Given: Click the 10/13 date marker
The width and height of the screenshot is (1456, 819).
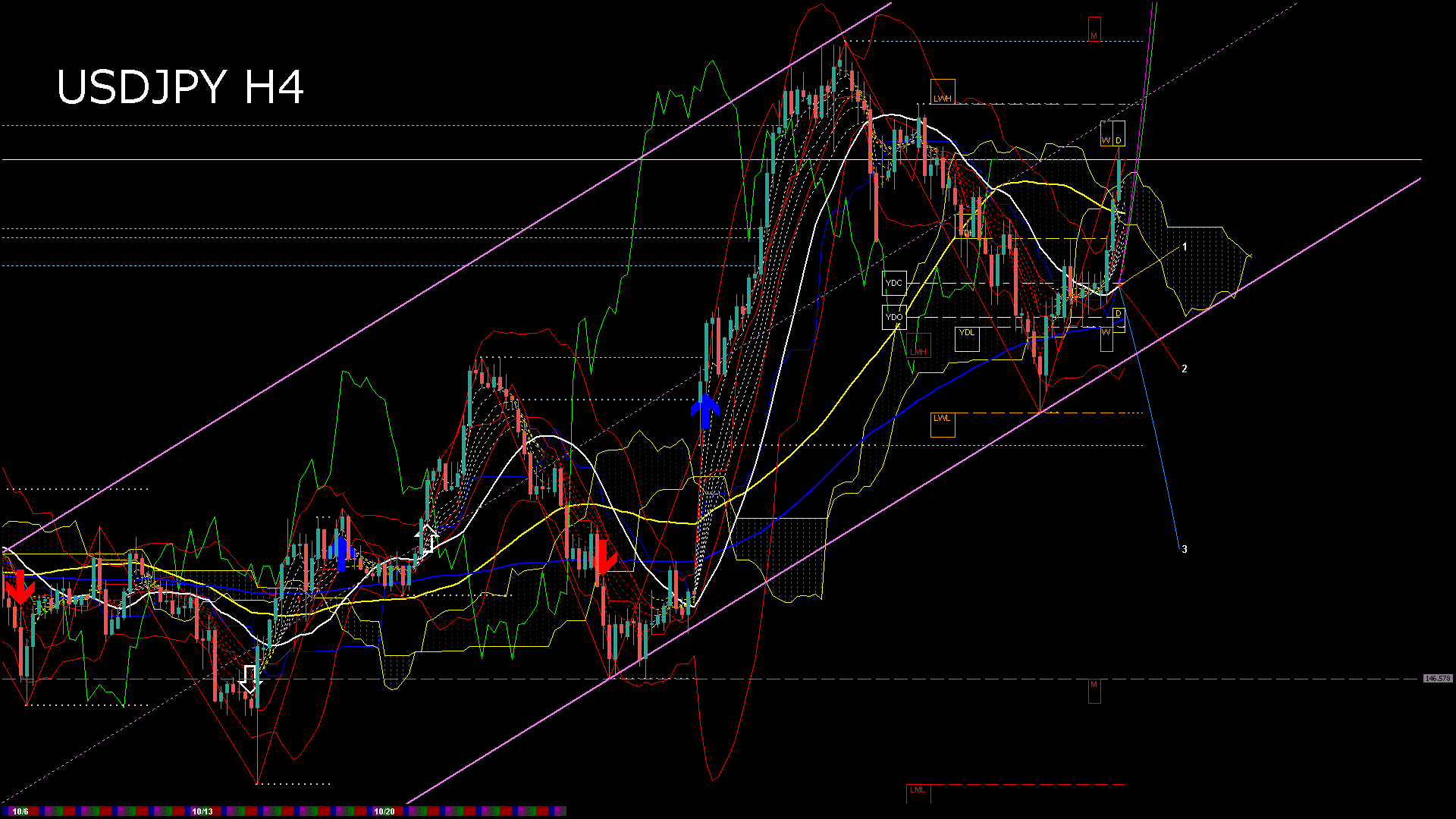Looking at the screenshot, I should (x=202, y=811).
